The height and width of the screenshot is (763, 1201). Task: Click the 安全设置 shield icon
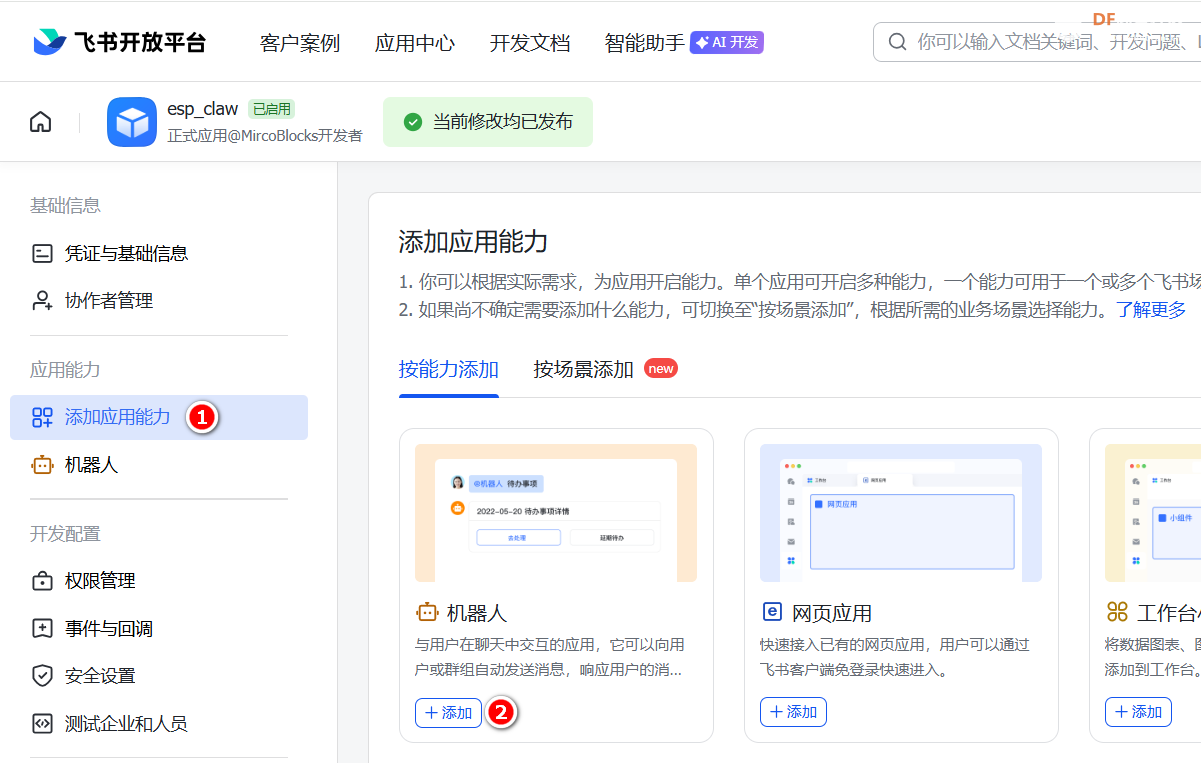coord(42,676)
